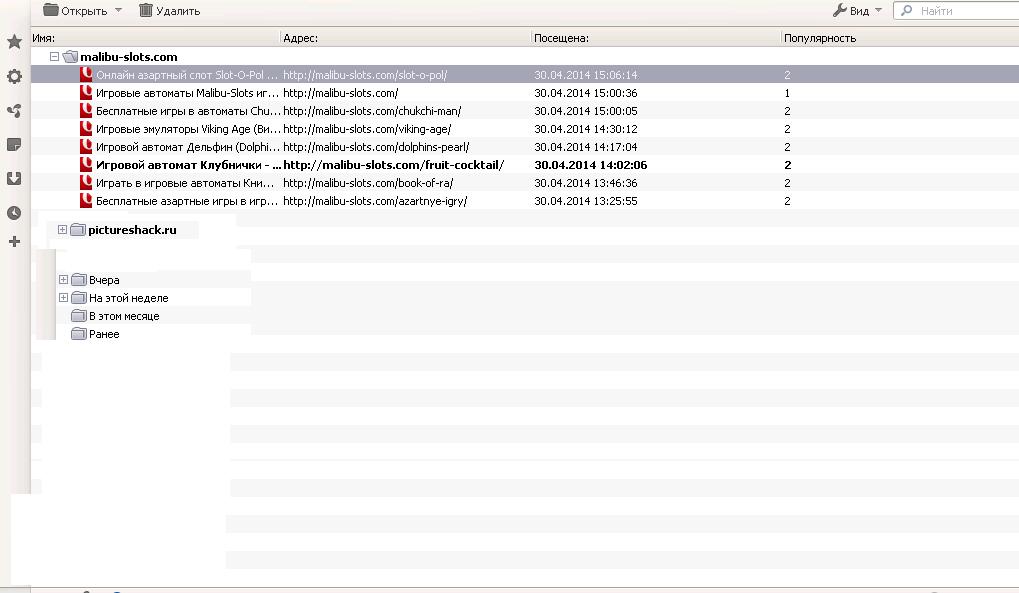
Task: Collapse the malibu-slots.com tree node
Action: pyautogui.click(x=55, y=57)
